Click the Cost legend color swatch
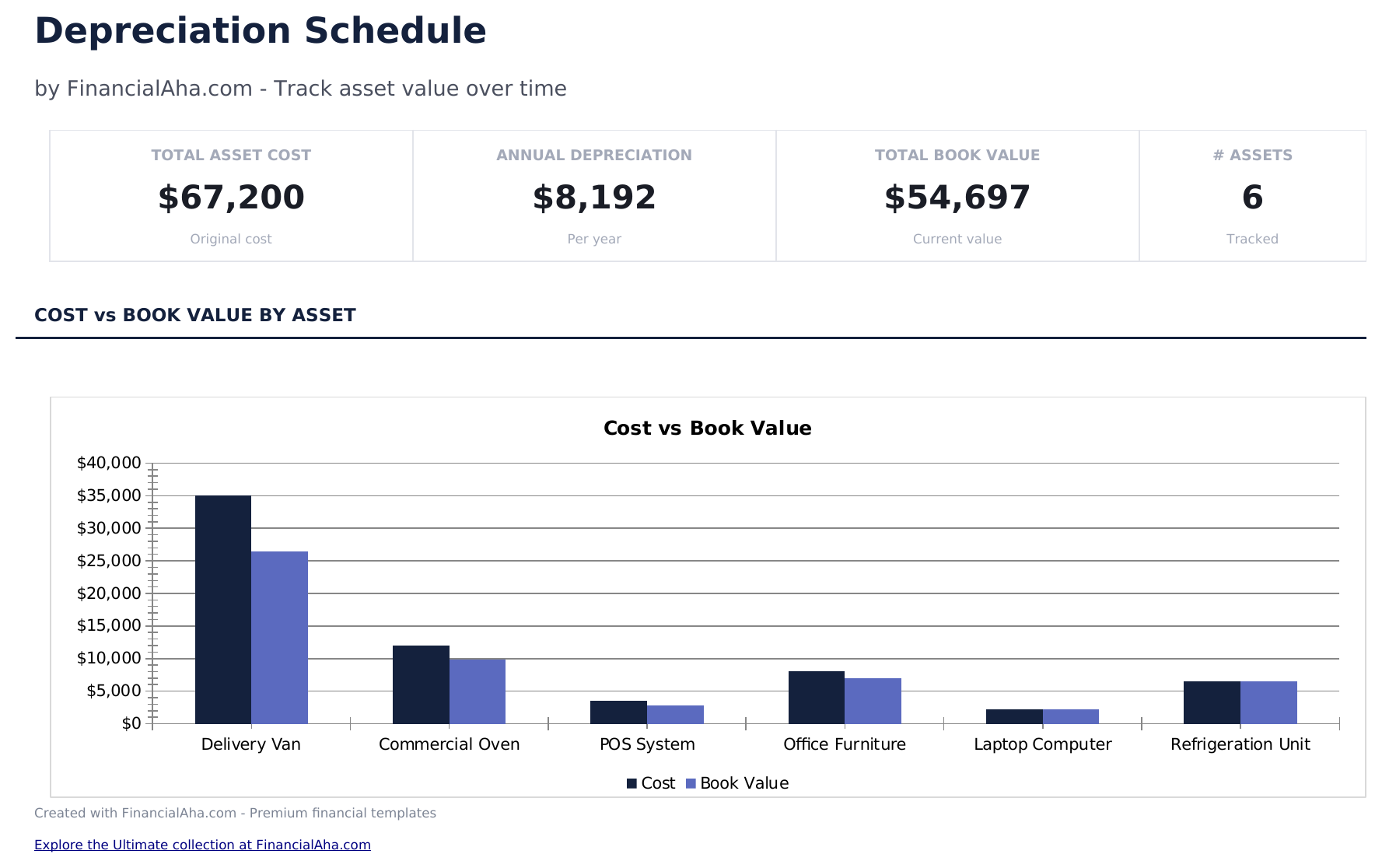1382x868 pixels. tap(632, 784)
